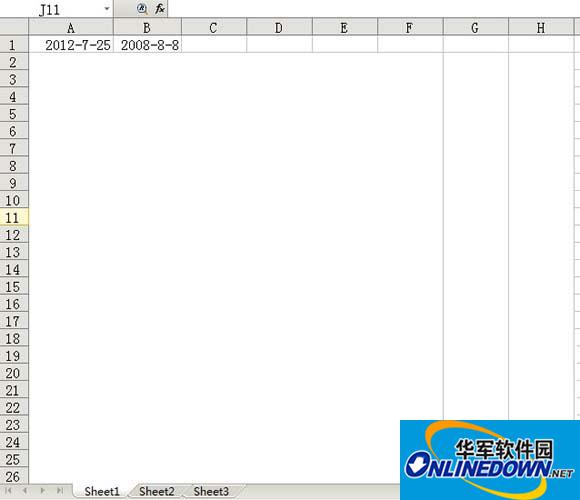Click the fx insert function icon
The image size is (580, 500).
tap(159, 9)
